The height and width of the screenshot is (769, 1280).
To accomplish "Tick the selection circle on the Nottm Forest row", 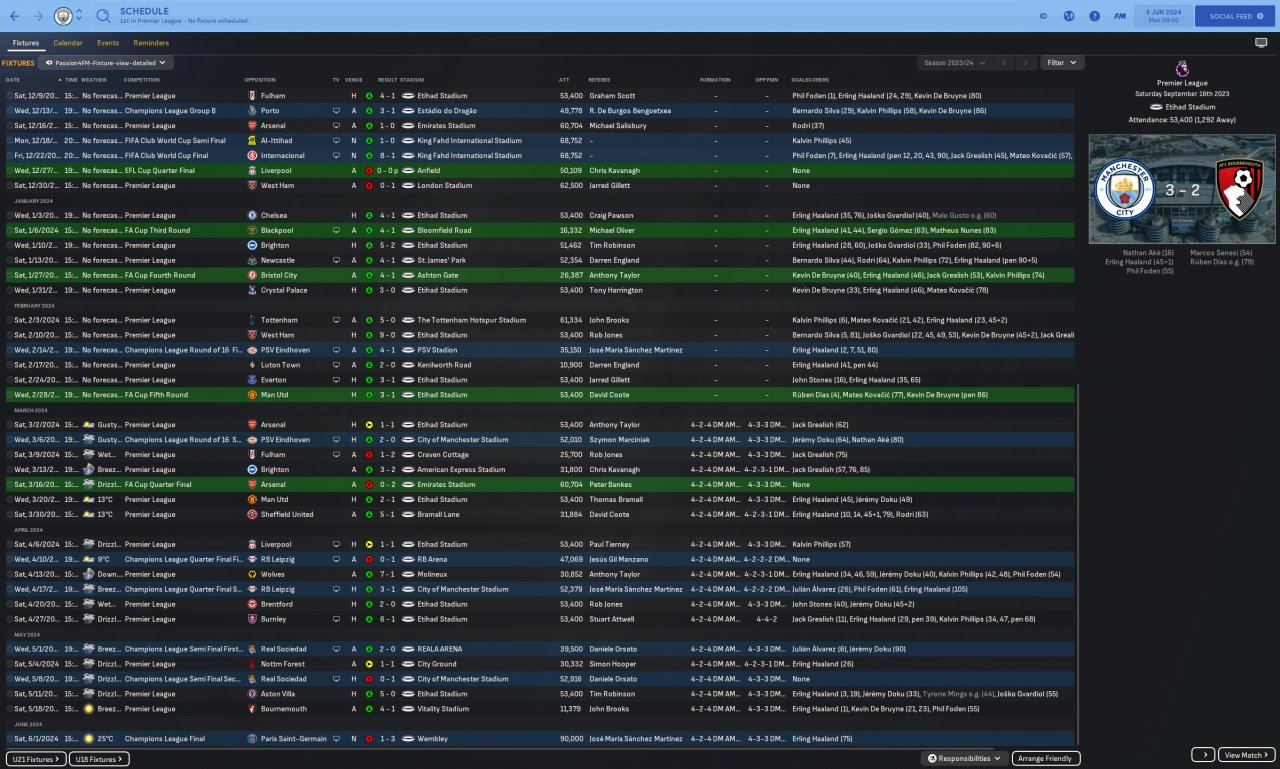I will point(9,664).
